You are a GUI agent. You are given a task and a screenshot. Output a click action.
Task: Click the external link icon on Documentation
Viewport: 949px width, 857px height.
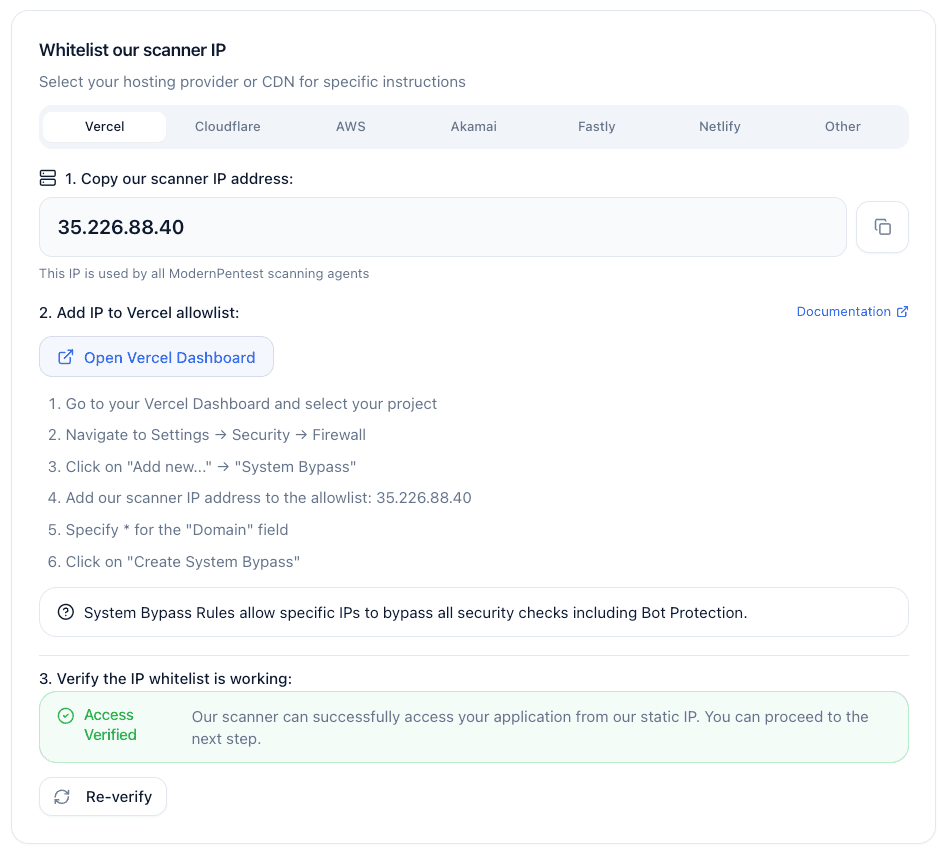[903, 311]
